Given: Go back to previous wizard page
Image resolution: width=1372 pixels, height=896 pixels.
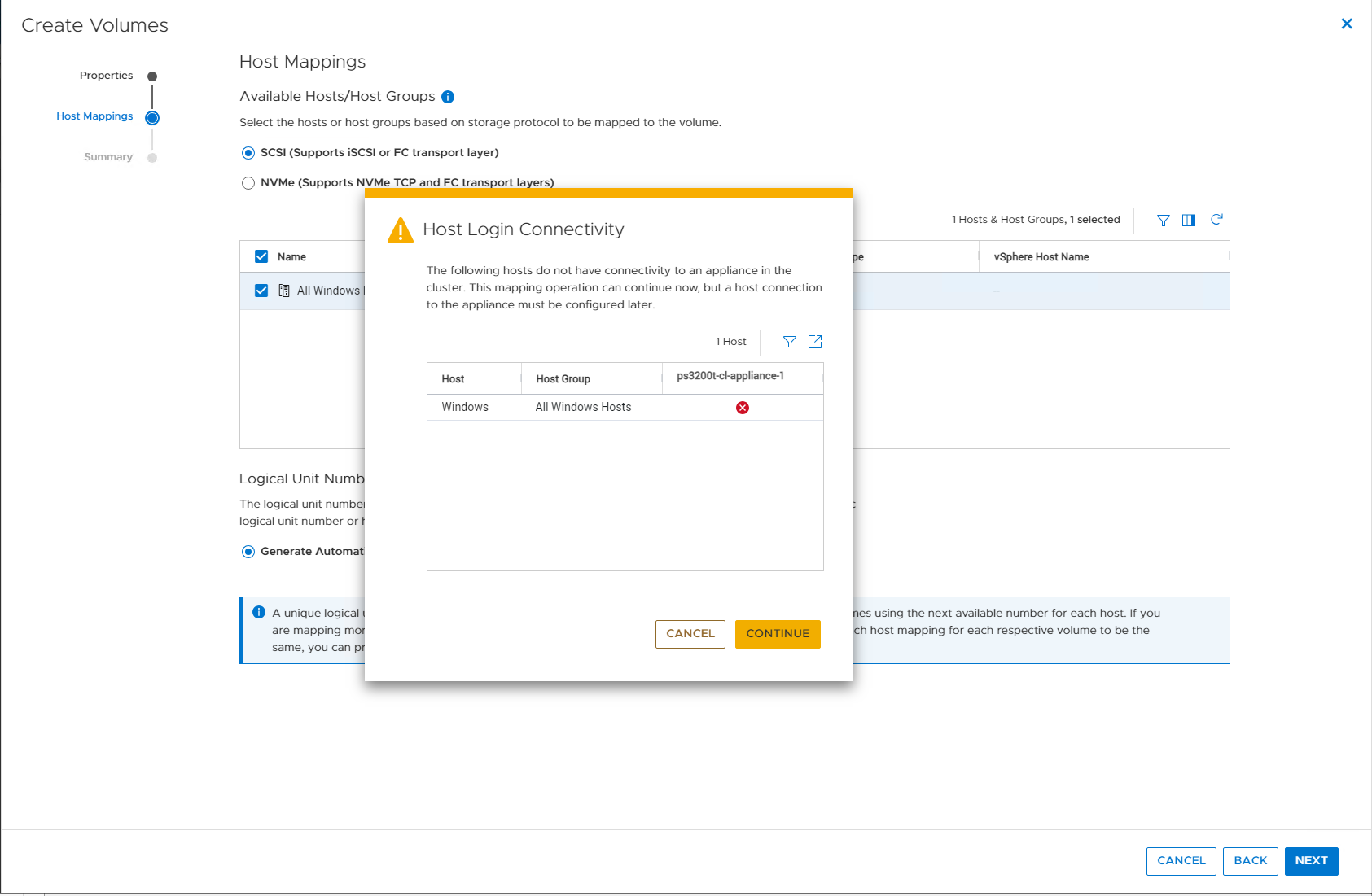Looking at the screenshot, I should [x=1251, y=861].
